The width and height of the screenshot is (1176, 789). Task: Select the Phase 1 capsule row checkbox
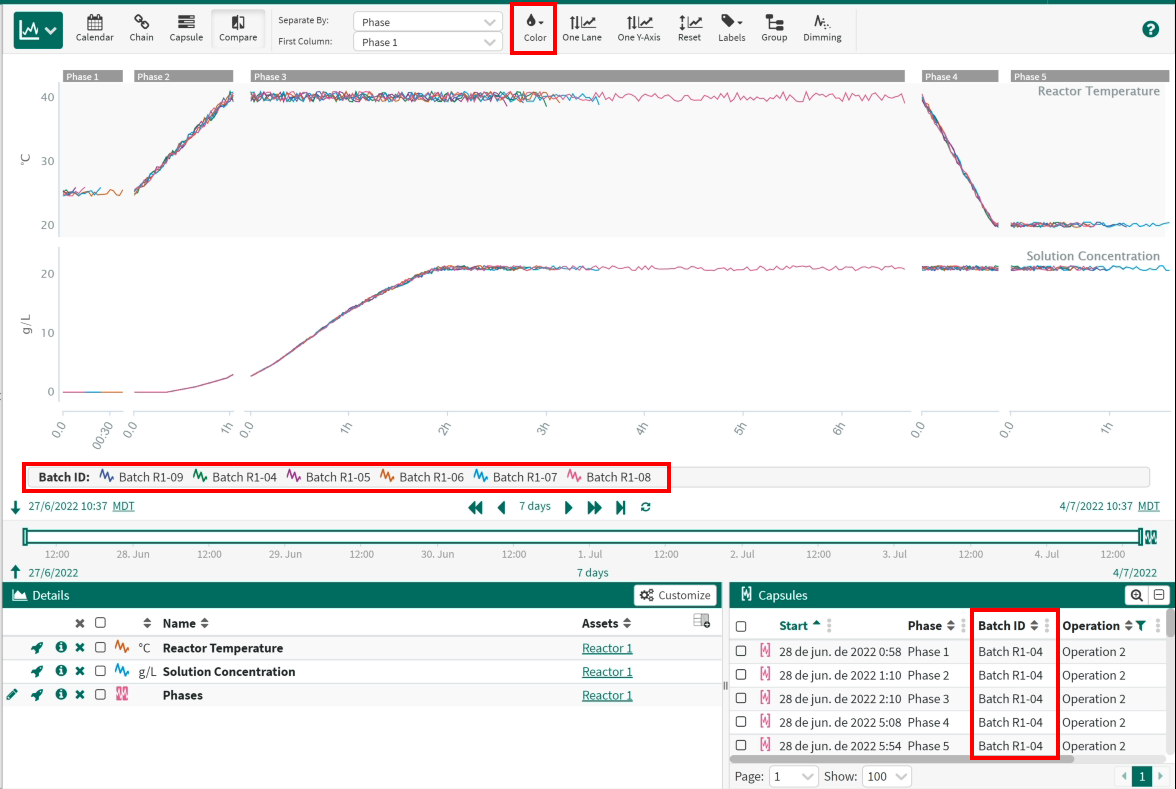tap(741, 651)
